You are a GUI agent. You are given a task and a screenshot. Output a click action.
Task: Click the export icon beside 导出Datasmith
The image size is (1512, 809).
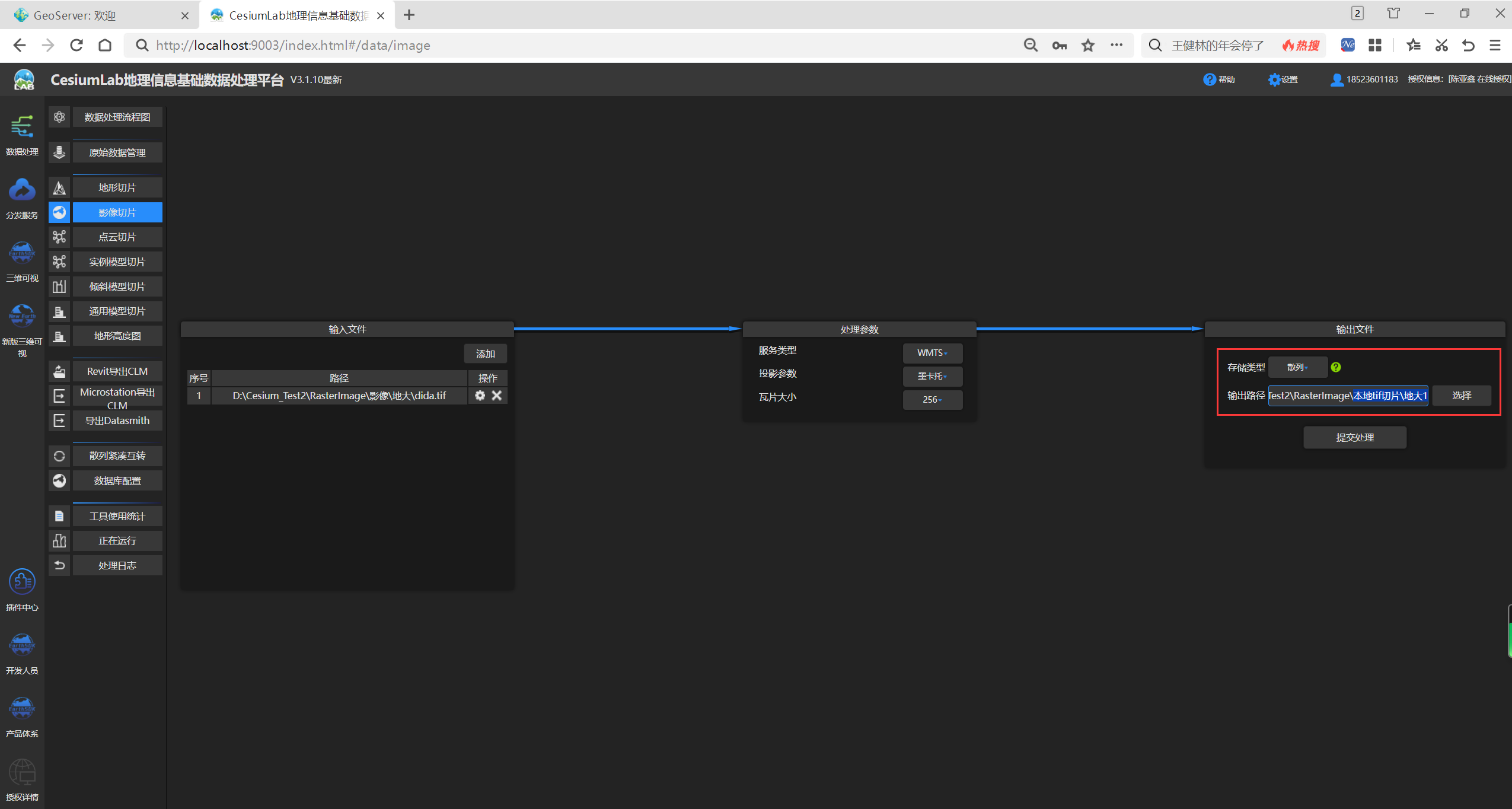pyautogui.click(x=59, y=421)
